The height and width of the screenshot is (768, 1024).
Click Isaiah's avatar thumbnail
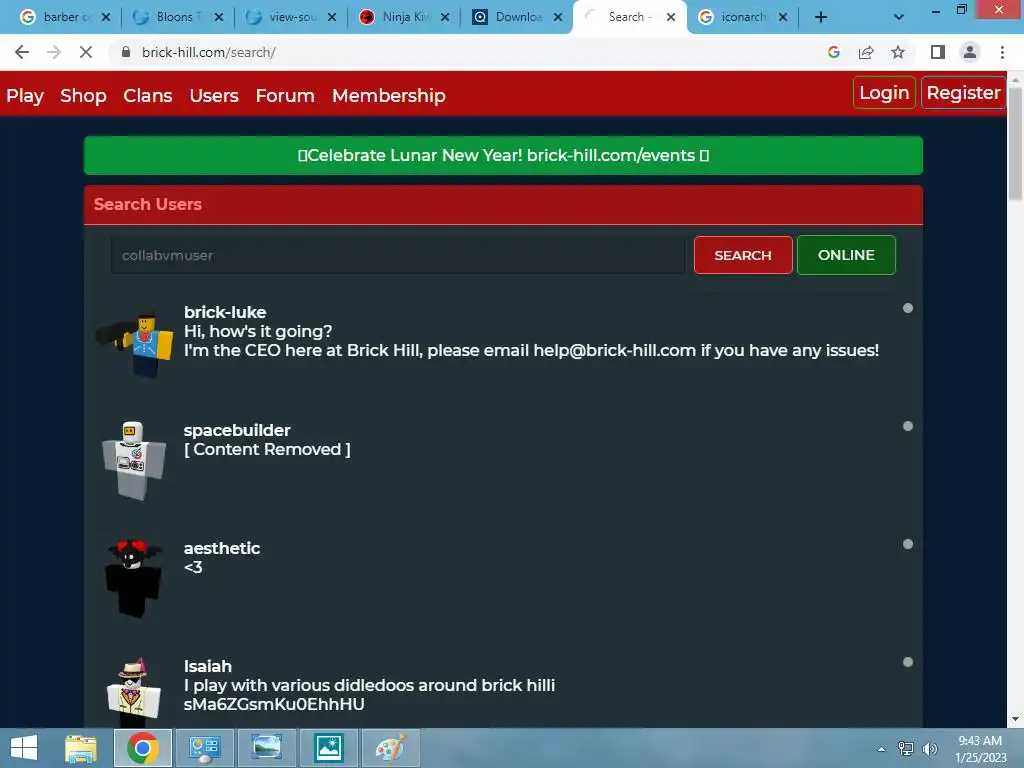click(x=133, y=692)
